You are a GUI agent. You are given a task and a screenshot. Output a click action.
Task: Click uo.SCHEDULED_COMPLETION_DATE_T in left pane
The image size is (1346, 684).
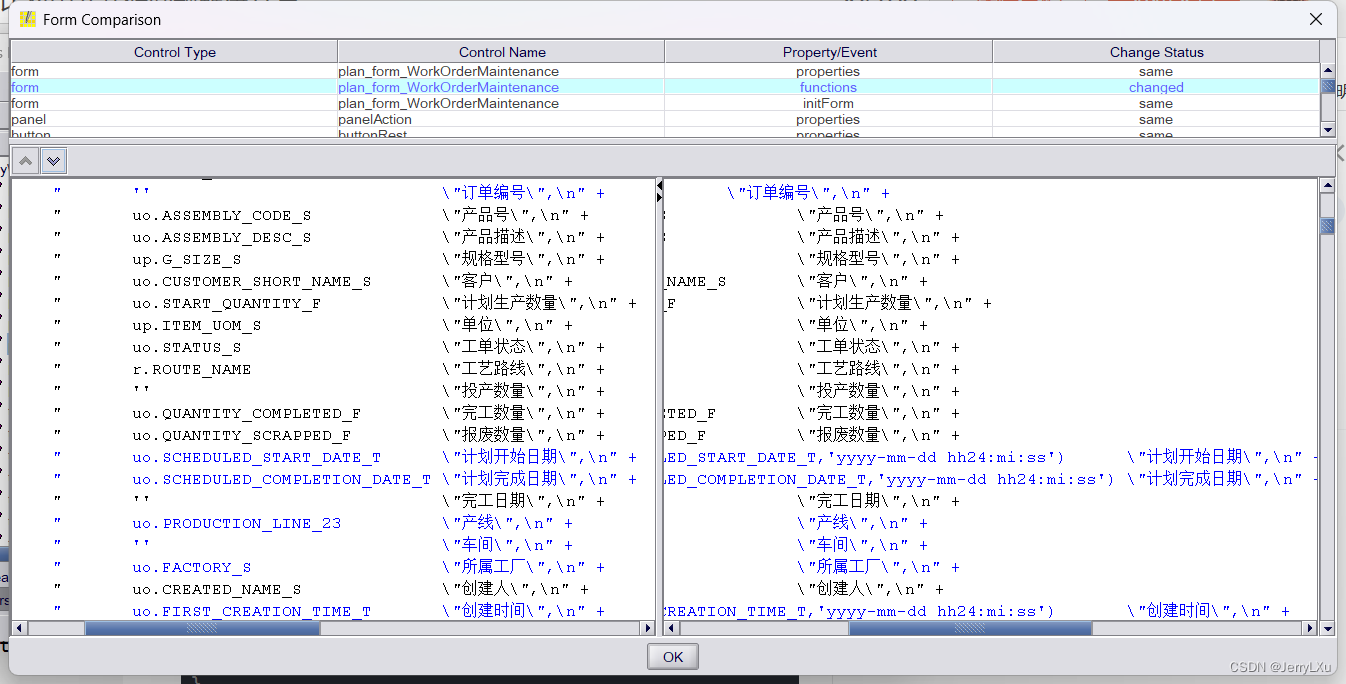point(282,480)
